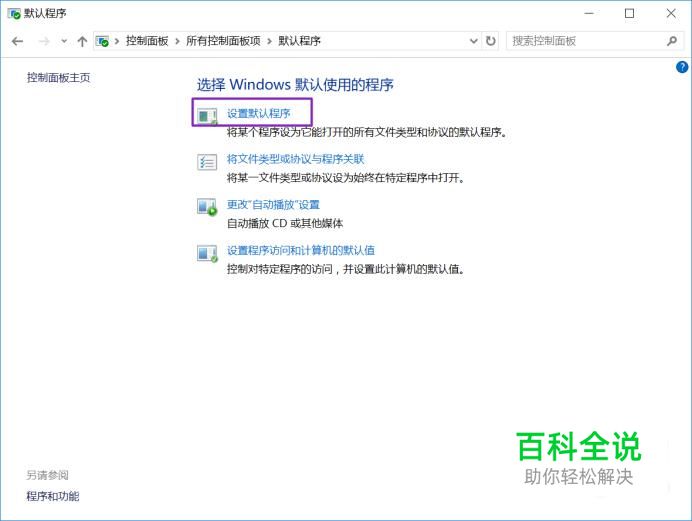
Task: Minimize the 默认程序 window
Action: click(589, 14)
